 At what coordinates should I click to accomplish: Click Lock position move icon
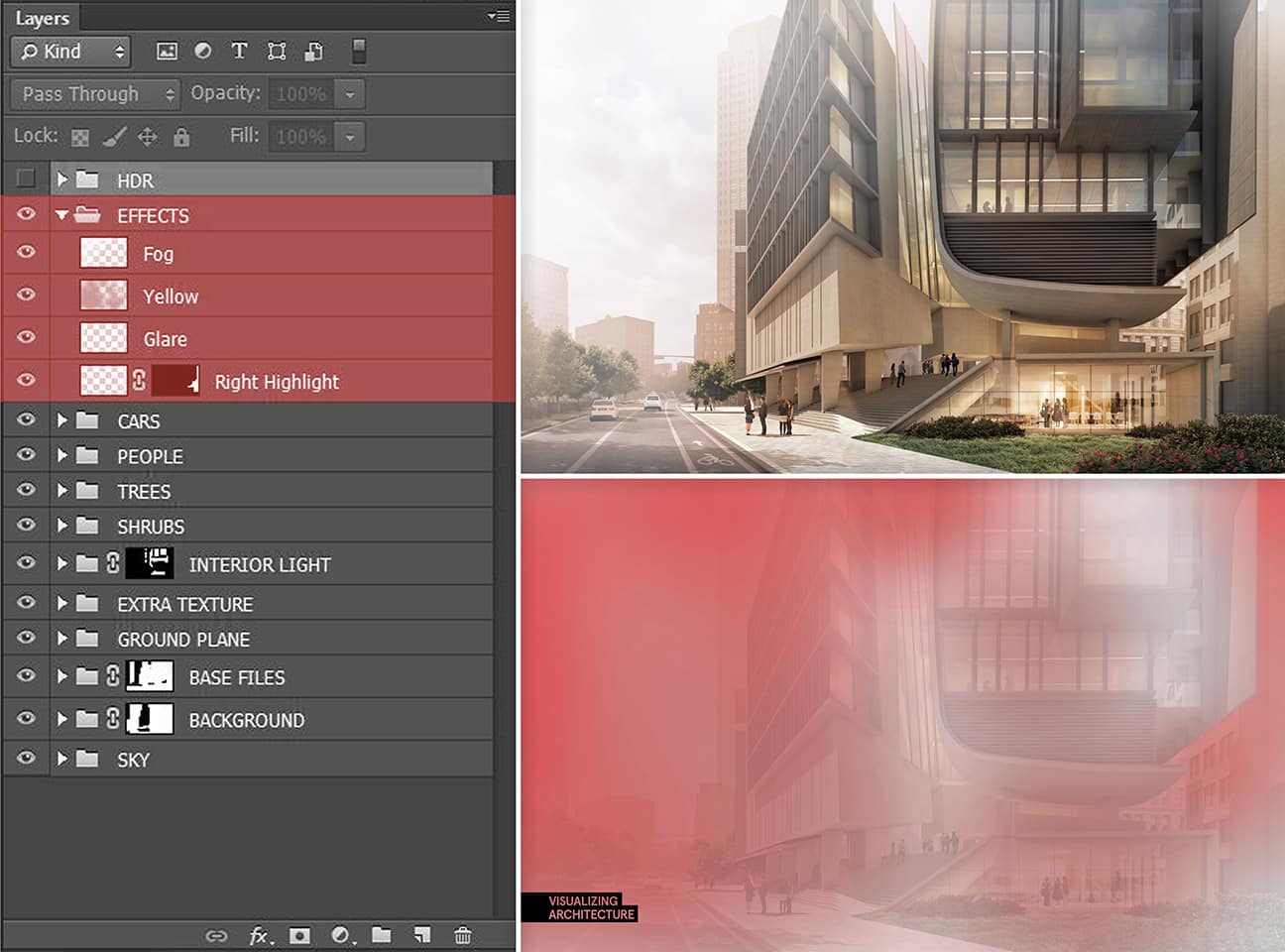pyautogui.click(x=148, y=137)
